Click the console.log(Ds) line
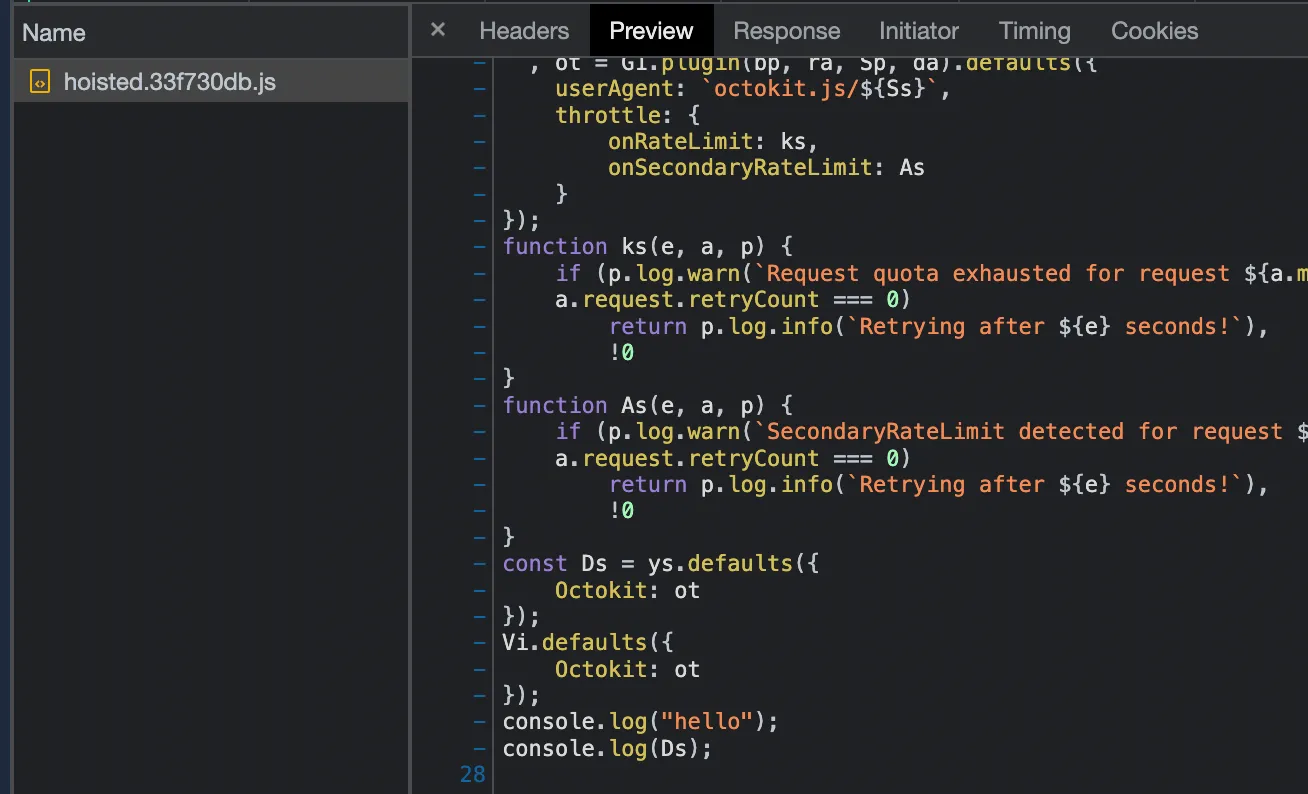The image size is (1308, 794). (x=607, y=748)
